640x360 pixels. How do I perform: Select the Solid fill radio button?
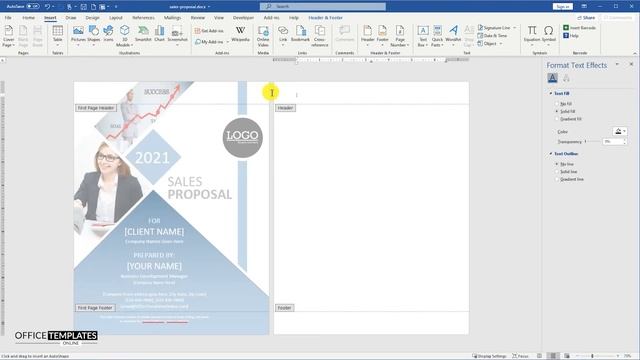[x=557, y=111]
